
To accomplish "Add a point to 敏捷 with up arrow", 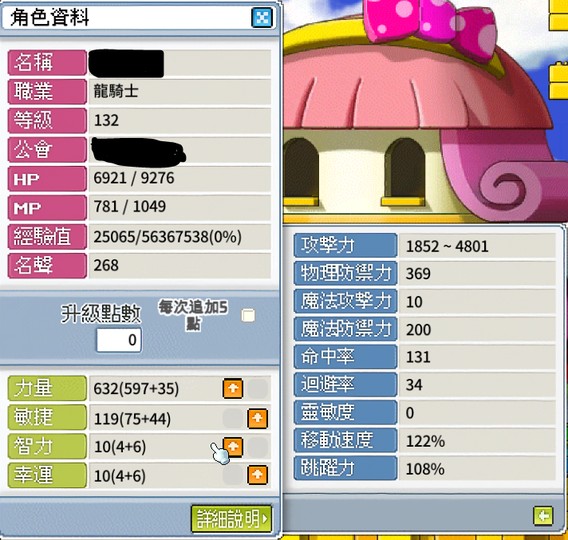I will point(258,418).
